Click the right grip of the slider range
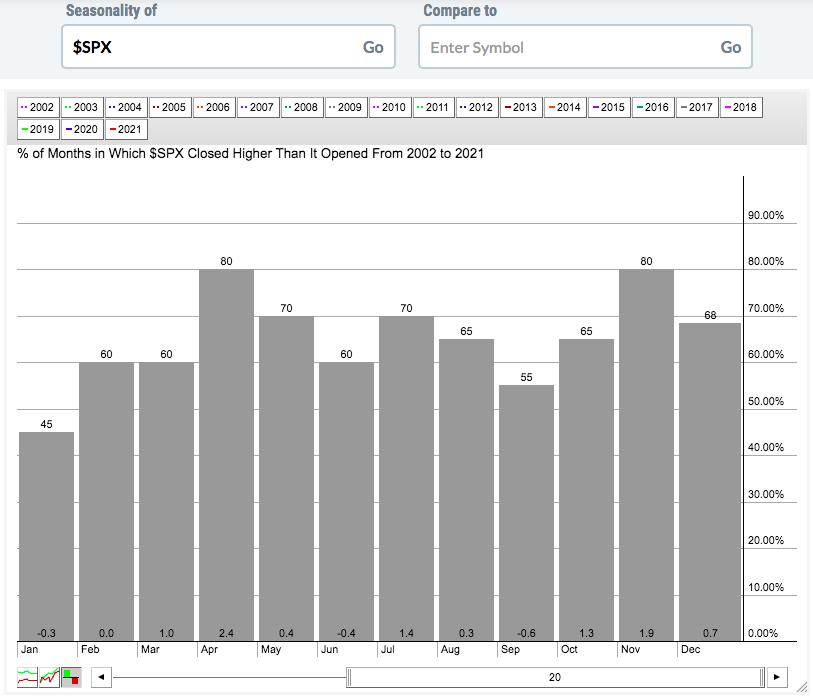The height and width of the screenshot is (698, 813). point(762,677)
